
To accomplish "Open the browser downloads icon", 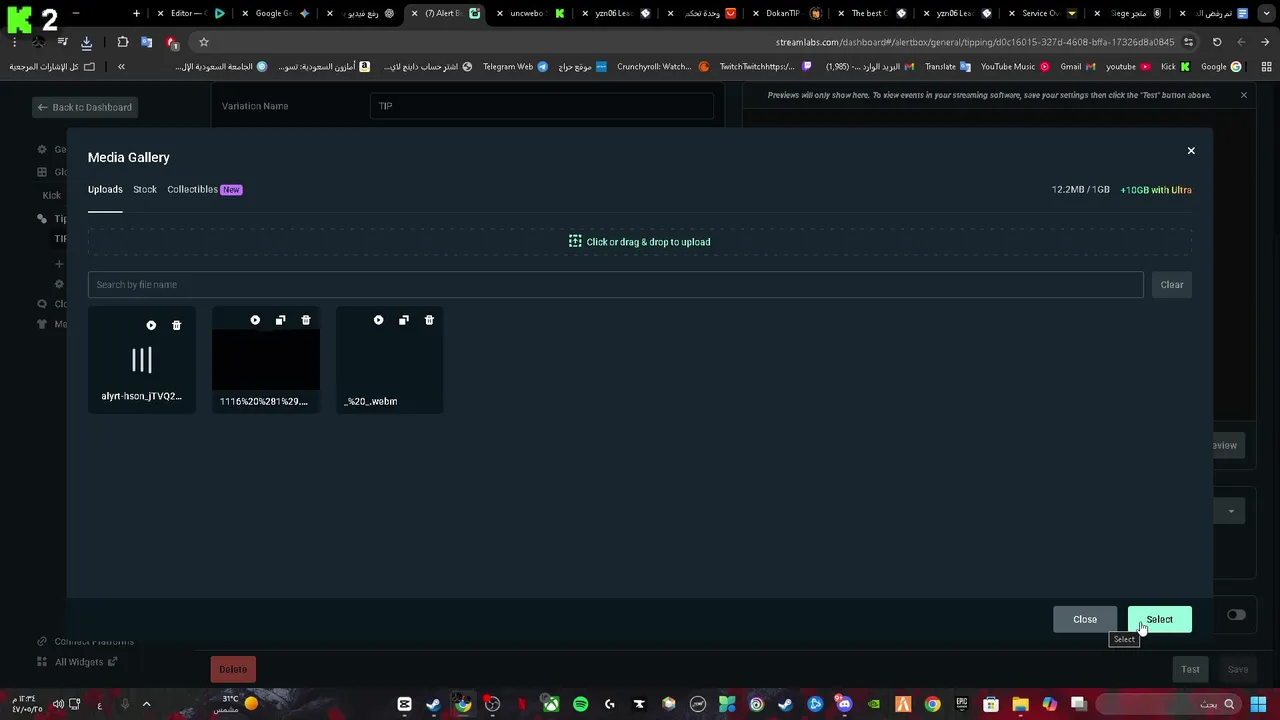I will tap(87, 42).
